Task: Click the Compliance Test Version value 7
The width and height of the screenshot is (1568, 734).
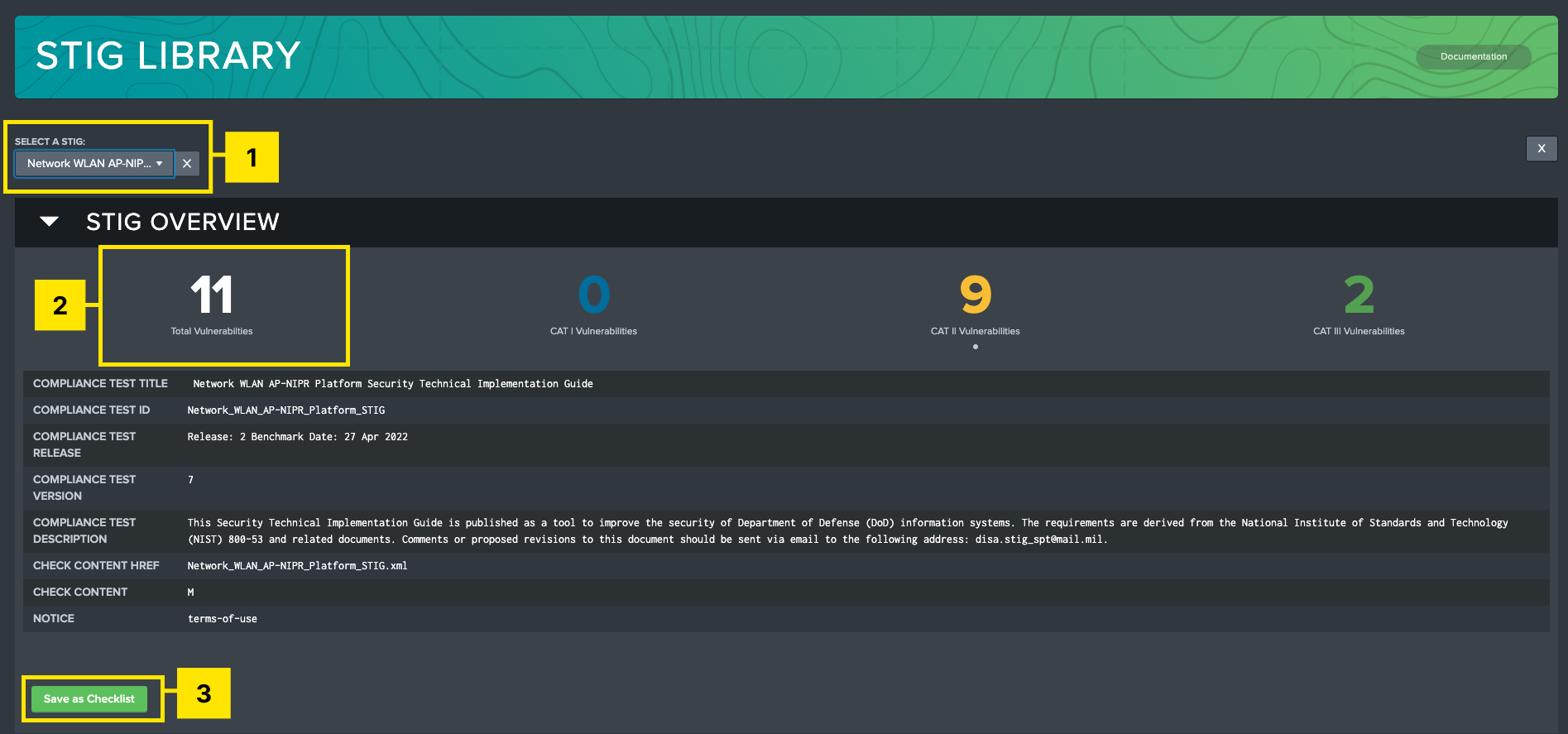Action: tap(190, 480)
